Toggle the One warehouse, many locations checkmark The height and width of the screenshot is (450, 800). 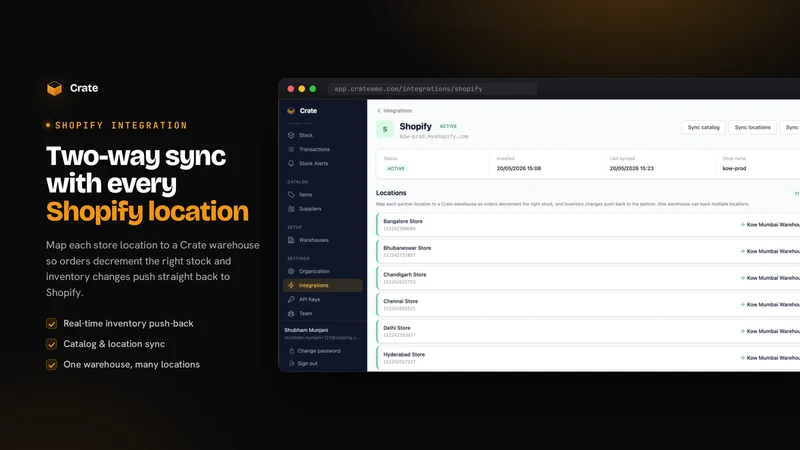pos(52,364)
